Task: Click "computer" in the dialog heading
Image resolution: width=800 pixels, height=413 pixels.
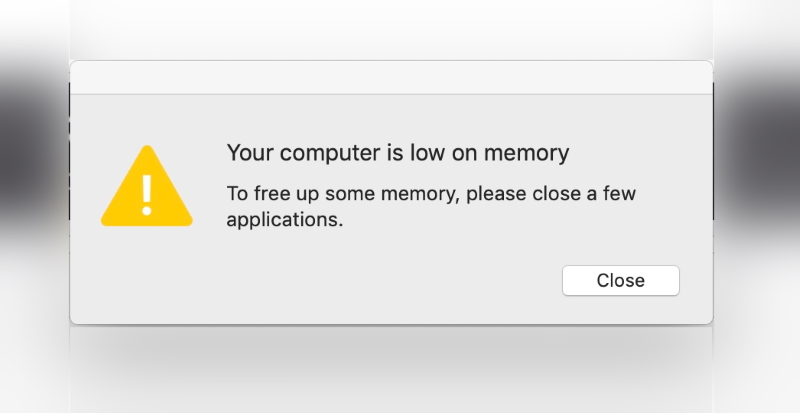Action: 325,153
